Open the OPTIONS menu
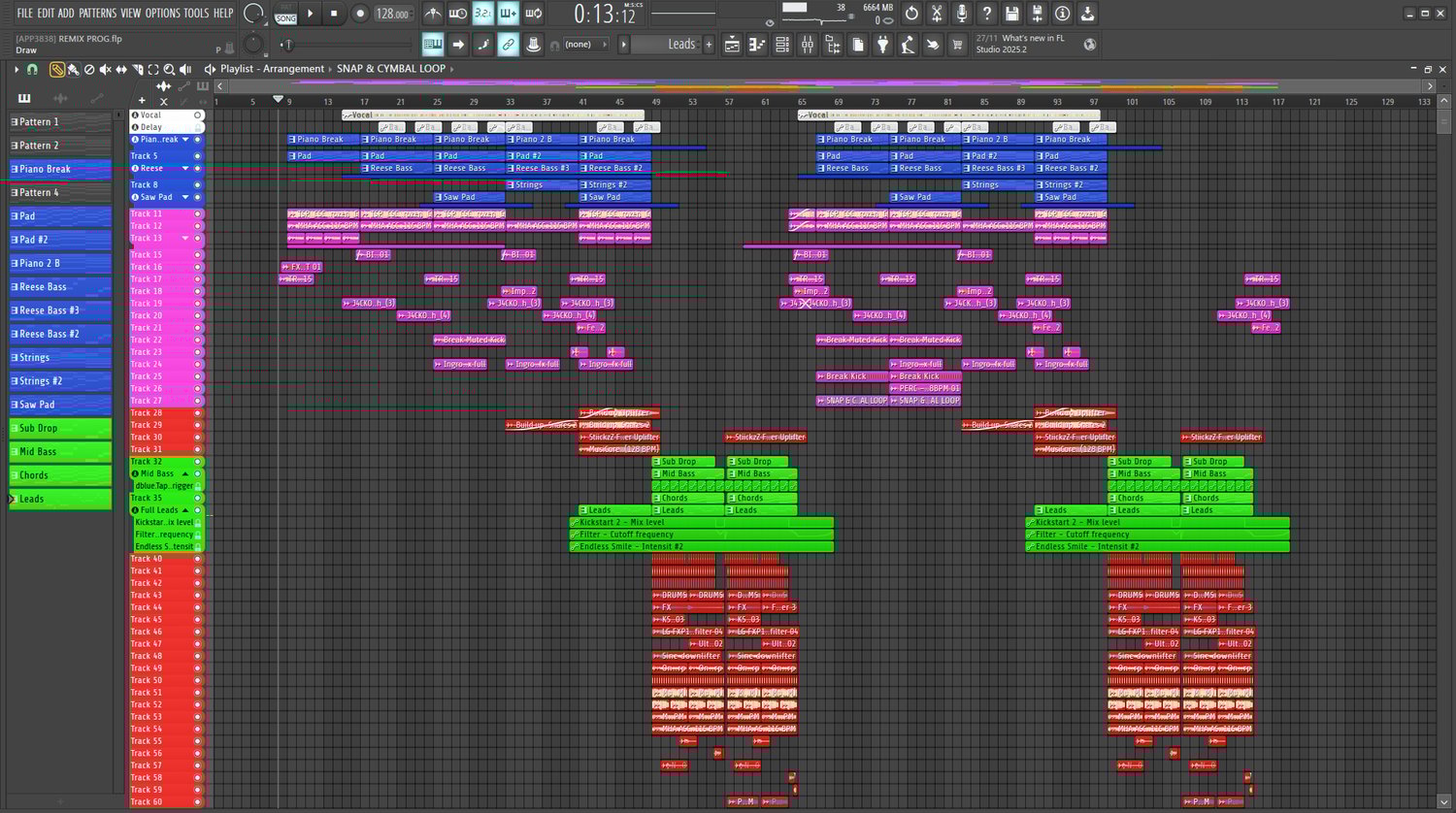Screen dimensions: 1456x813 [163, 14]
